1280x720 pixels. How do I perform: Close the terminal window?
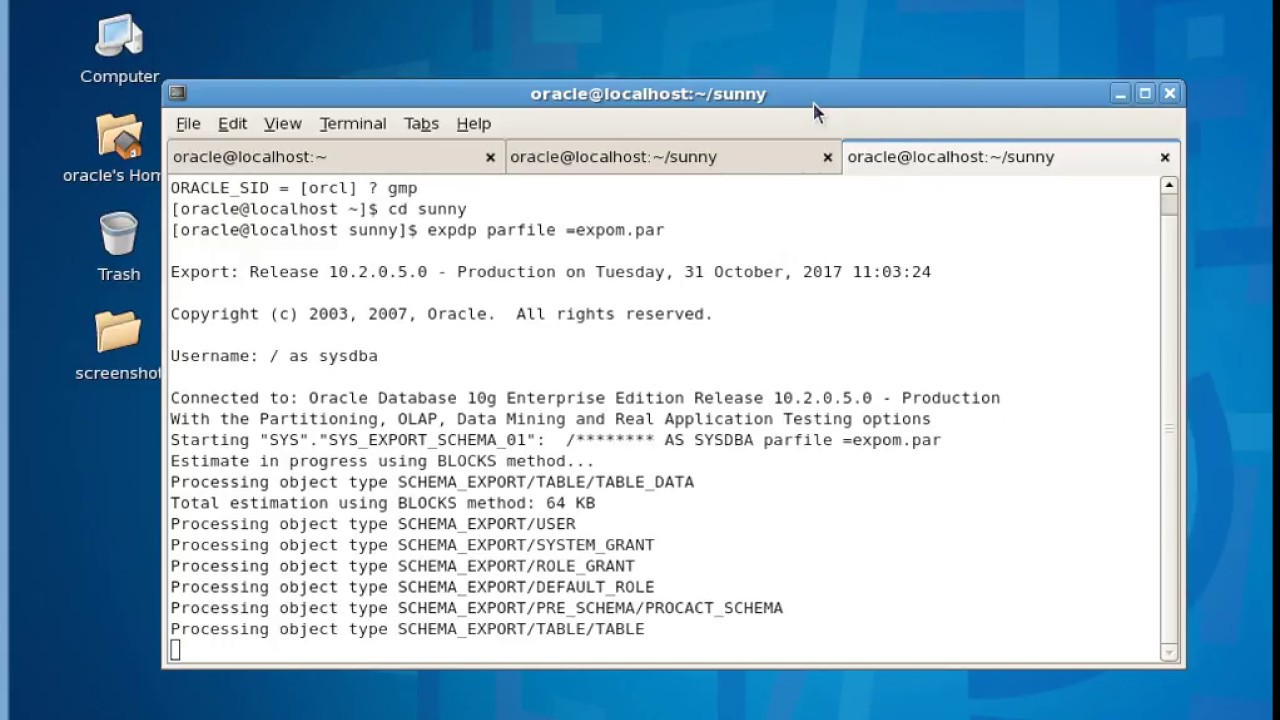tap(1170, 93)
